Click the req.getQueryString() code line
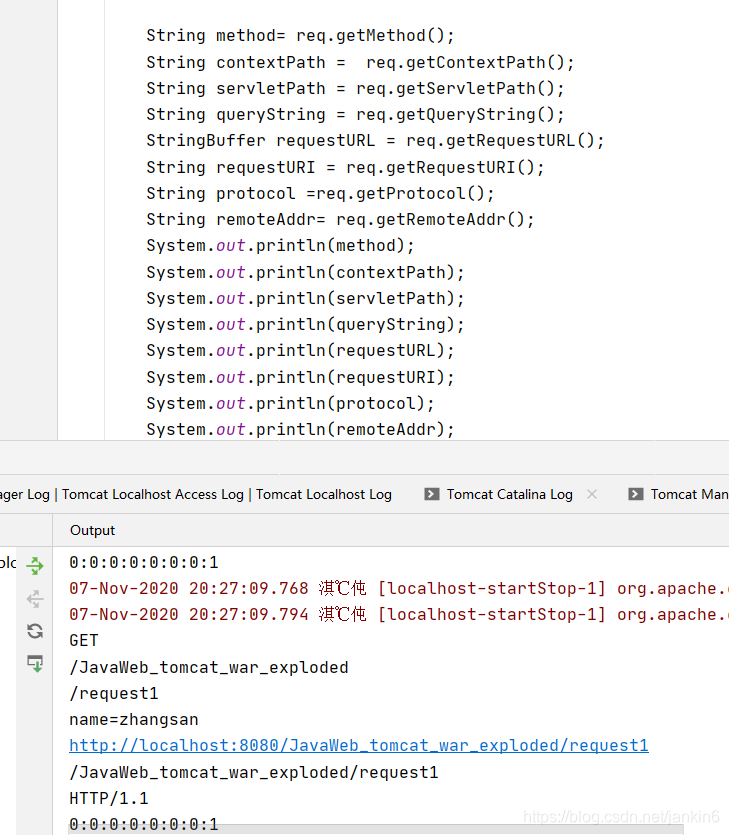Screen dimensions: 729x835 coord(355,114)
